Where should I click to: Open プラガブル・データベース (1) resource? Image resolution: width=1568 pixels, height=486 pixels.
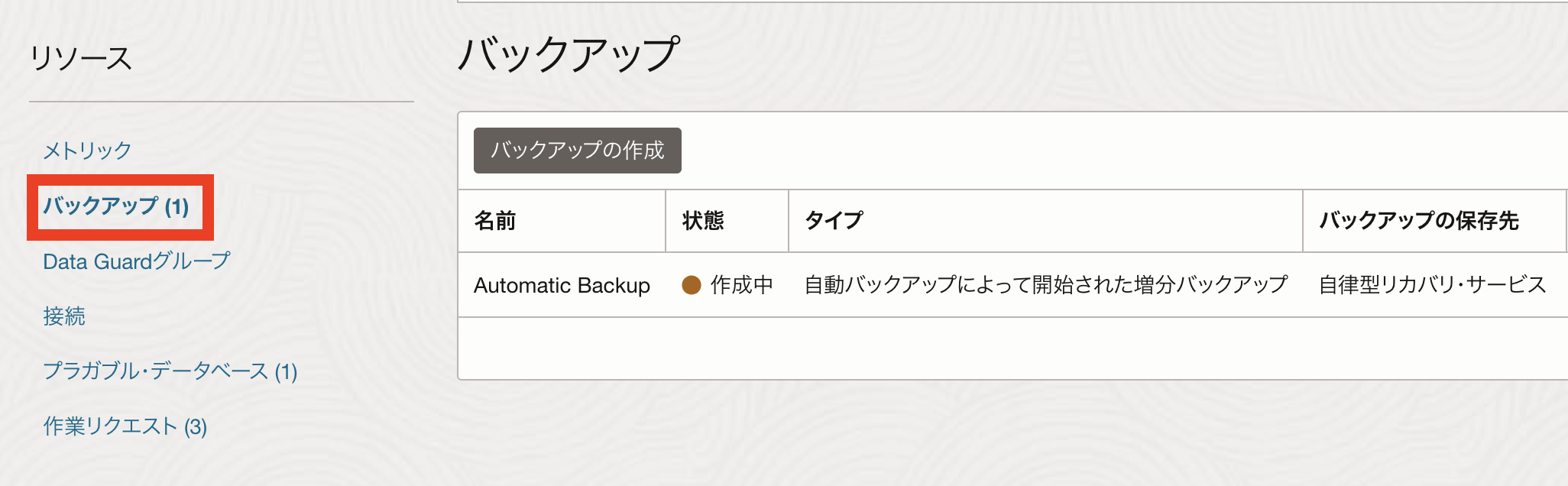tap(170, 371)
